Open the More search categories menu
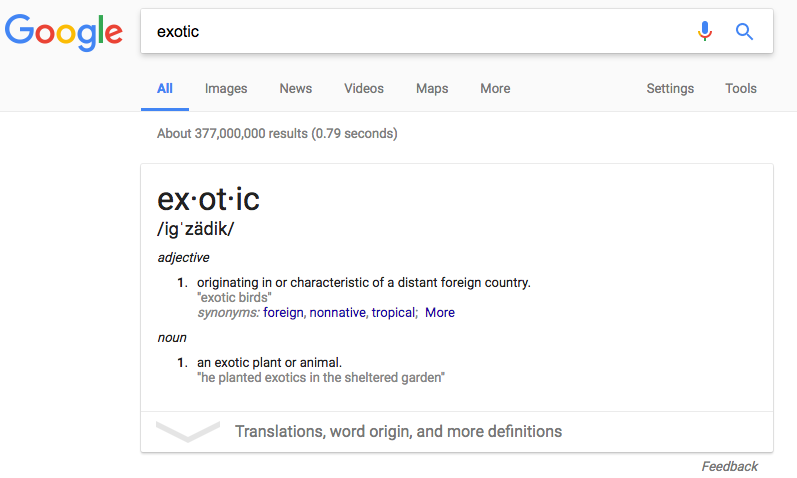 (495, 88)
